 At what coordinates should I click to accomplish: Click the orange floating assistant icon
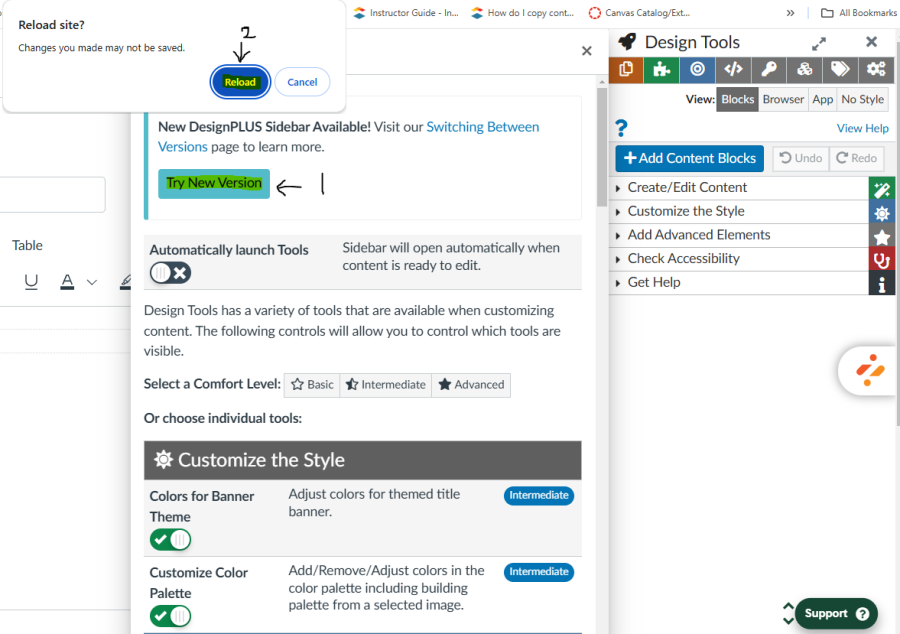point(870,370)
